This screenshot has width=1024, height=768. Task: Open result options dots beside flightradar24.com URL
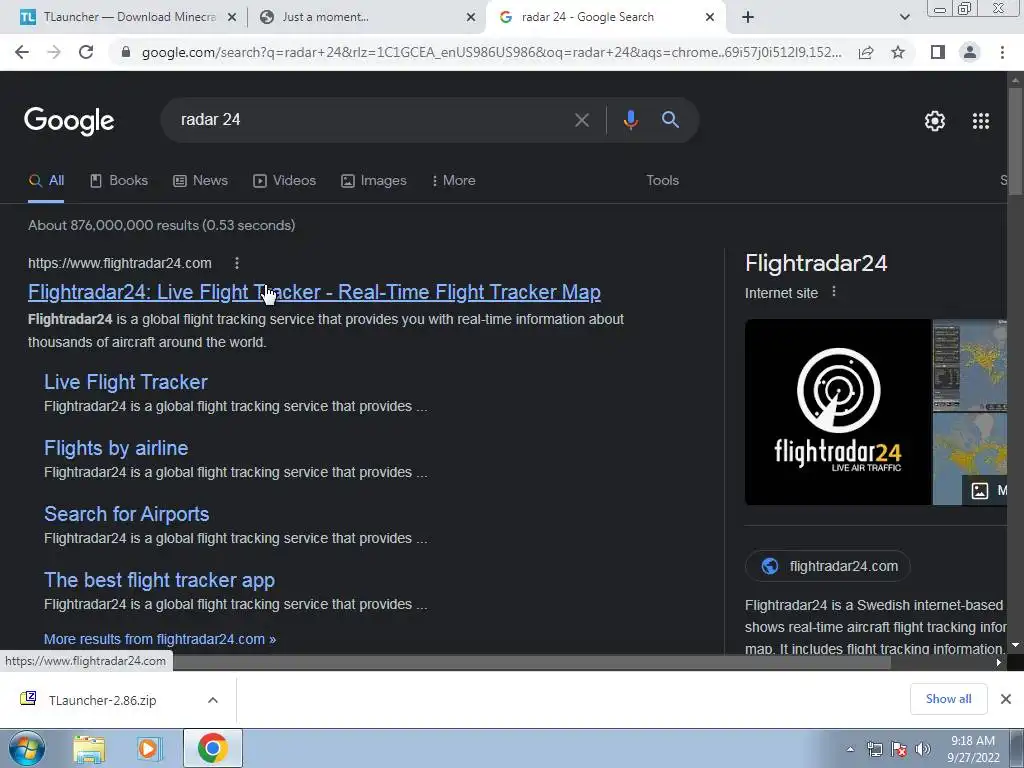236,263
